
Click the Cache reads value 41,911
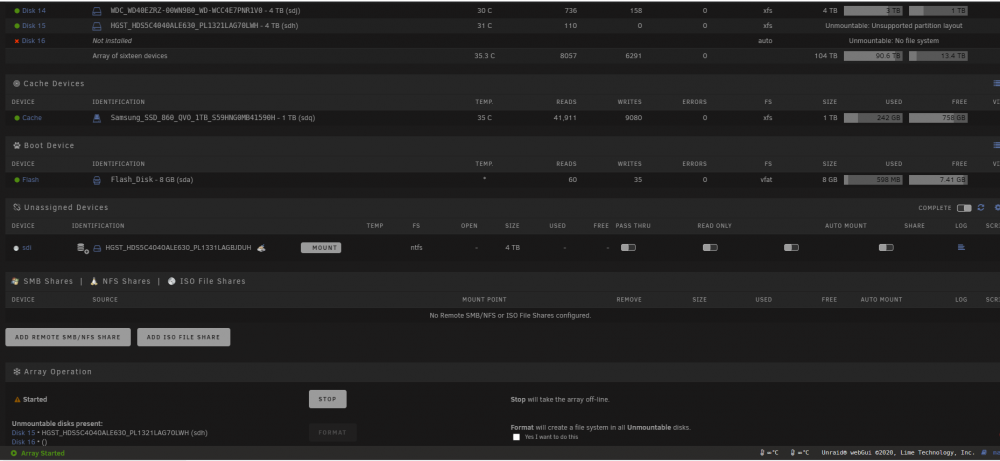tap(566, 118)
